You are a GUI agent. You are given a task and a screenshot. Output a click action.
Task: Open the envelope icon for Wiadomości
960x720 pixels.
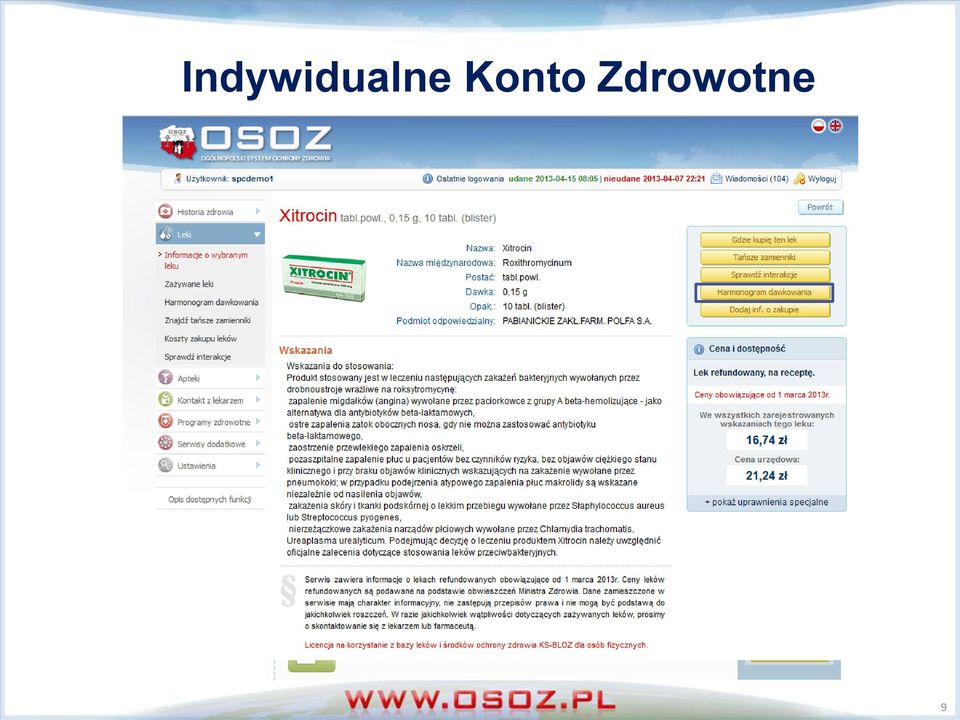(x=716, y=179)
